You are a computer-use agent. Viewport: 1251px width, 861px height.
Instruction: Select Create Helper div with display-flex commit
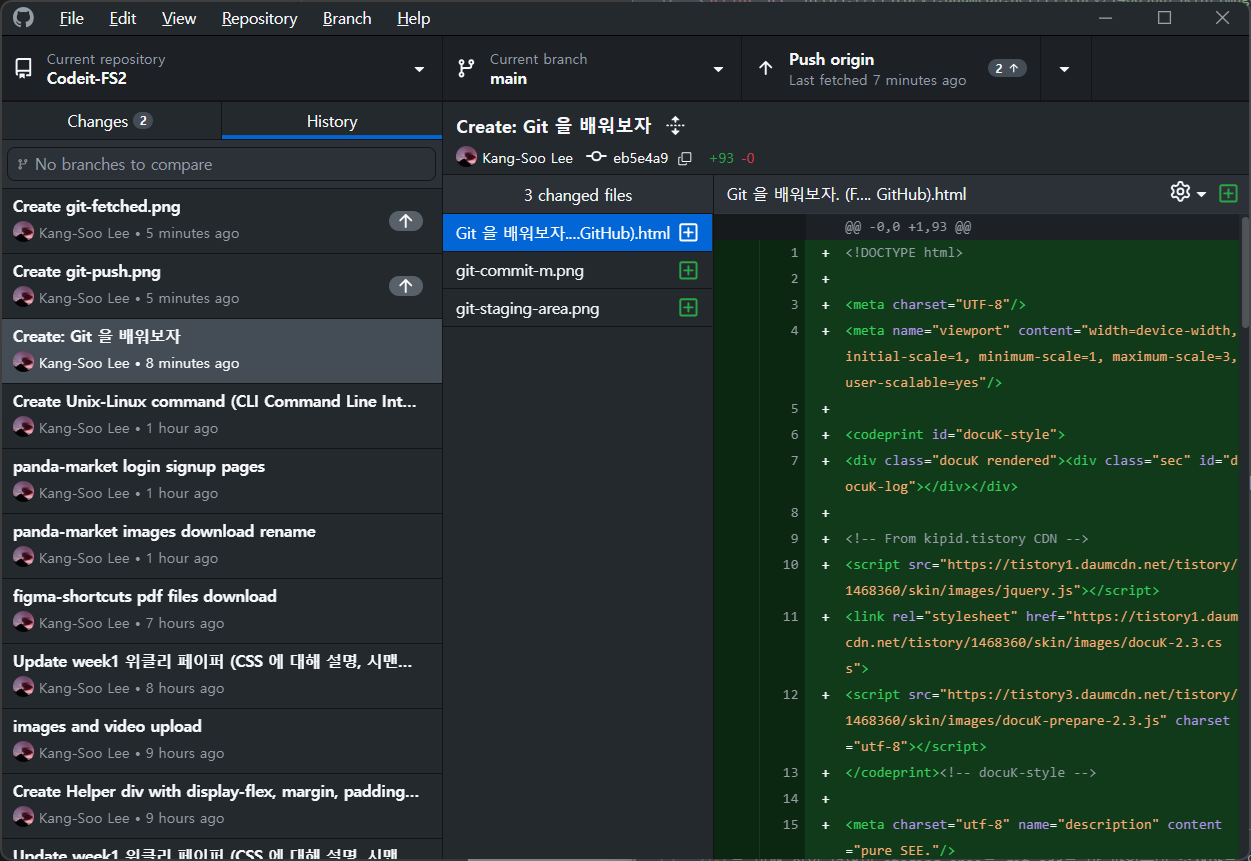point(222,805)
